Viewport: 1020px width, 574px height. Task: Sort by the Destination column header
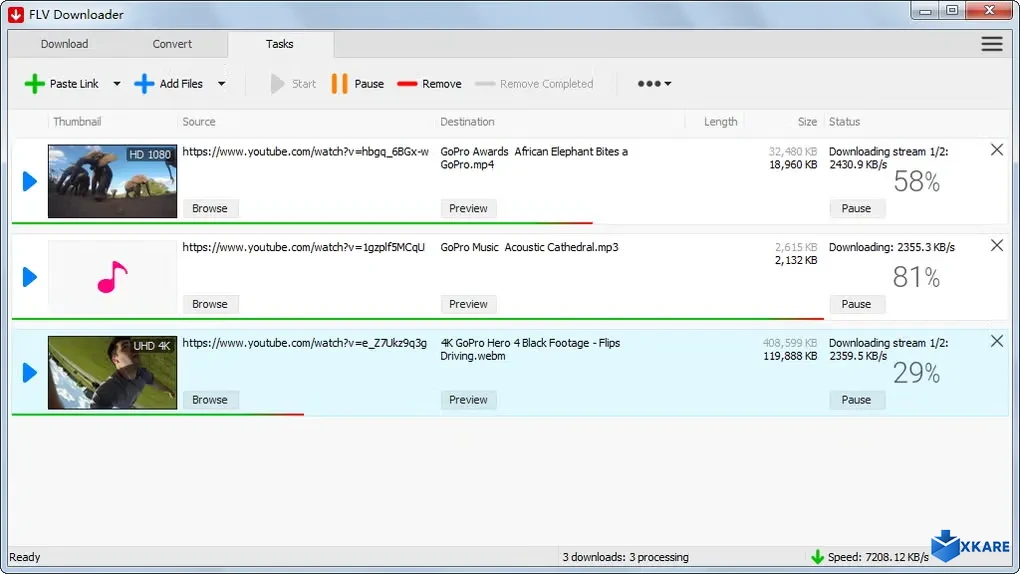[x=467, y=121]
